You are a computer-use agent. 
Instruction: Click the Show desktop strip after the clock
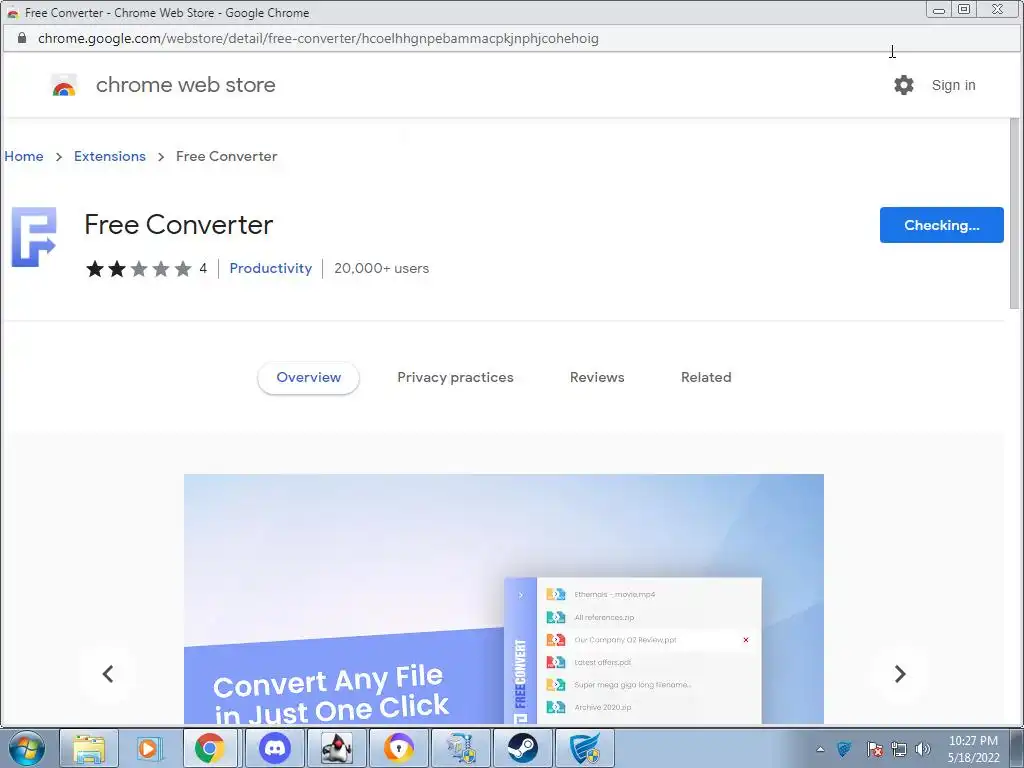point(1016,748)
